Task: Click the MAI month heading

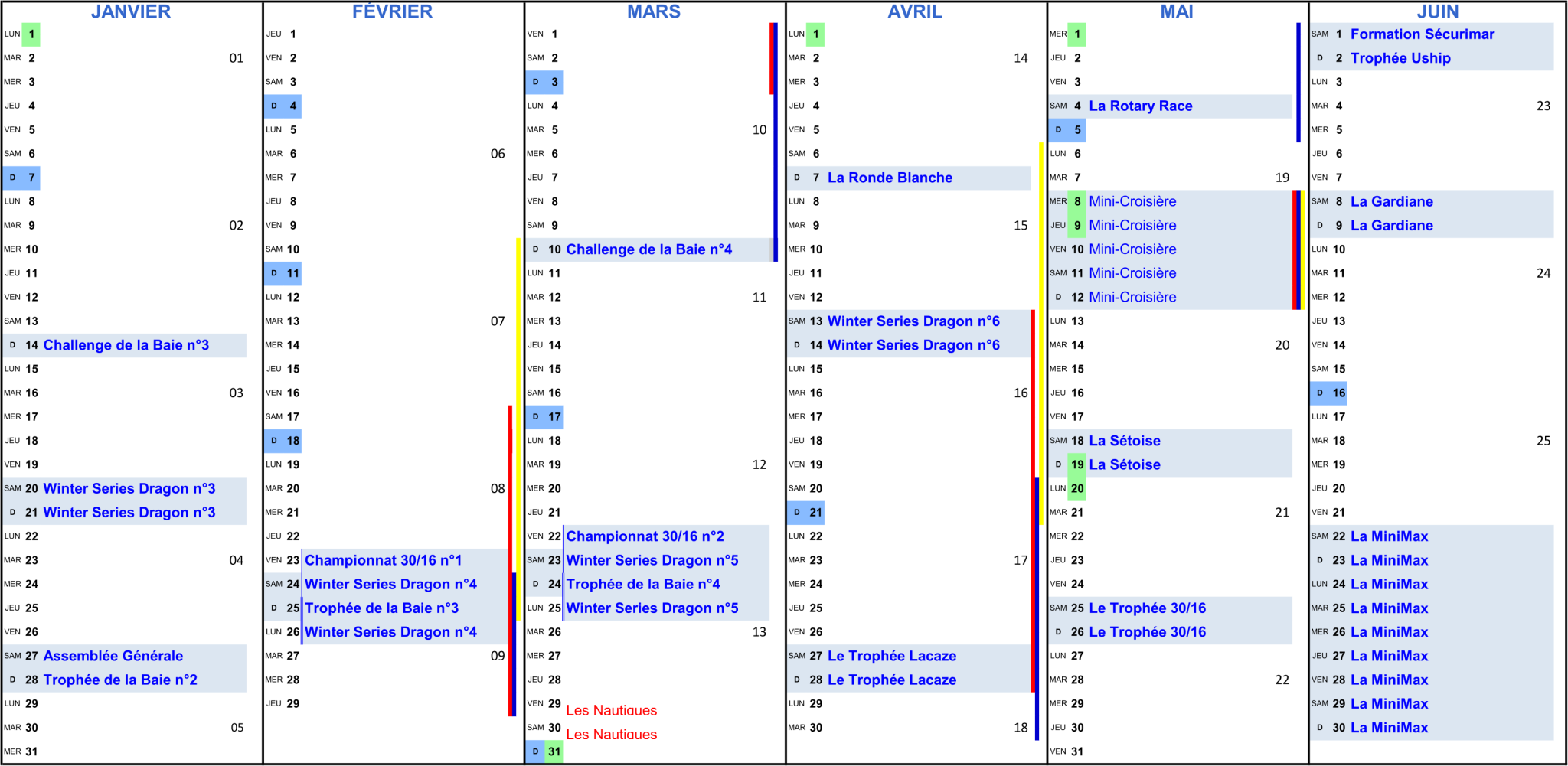Action: (1177, 11)
